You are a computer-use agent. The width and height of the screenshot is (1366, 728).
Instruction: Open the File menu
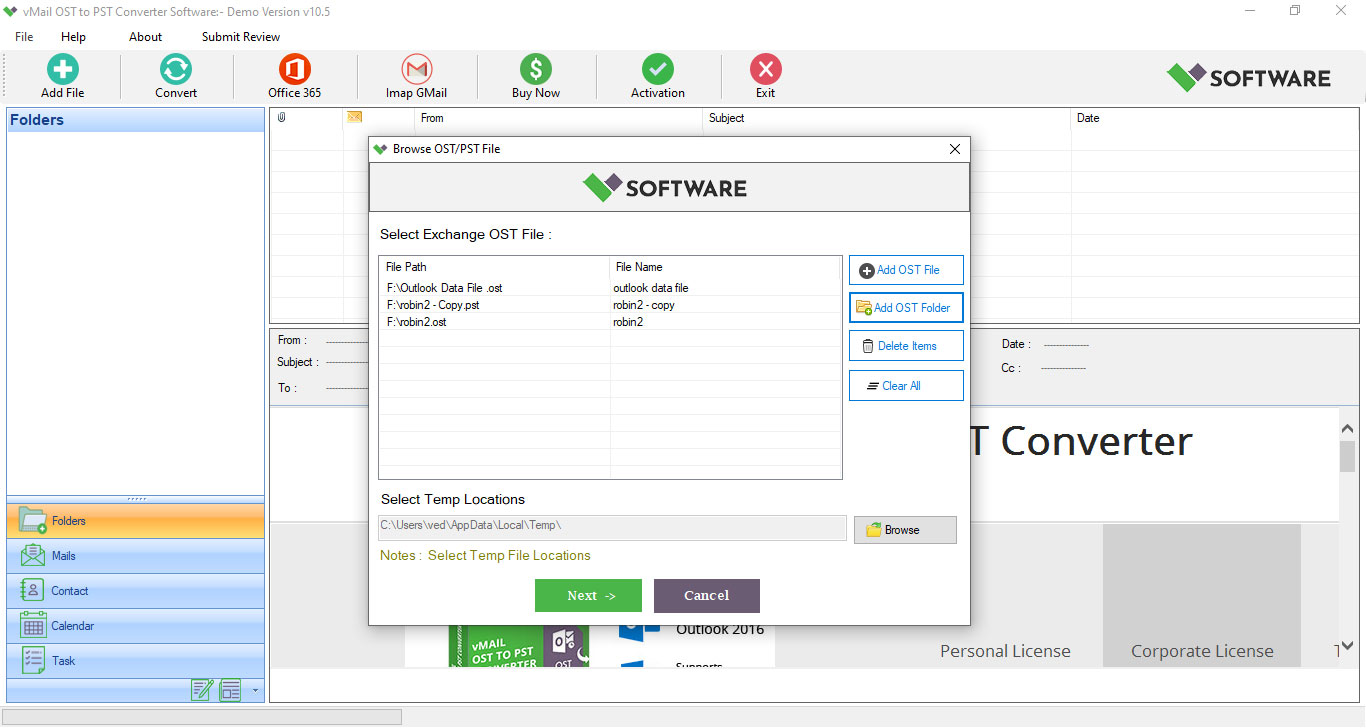tap(24, 37)
